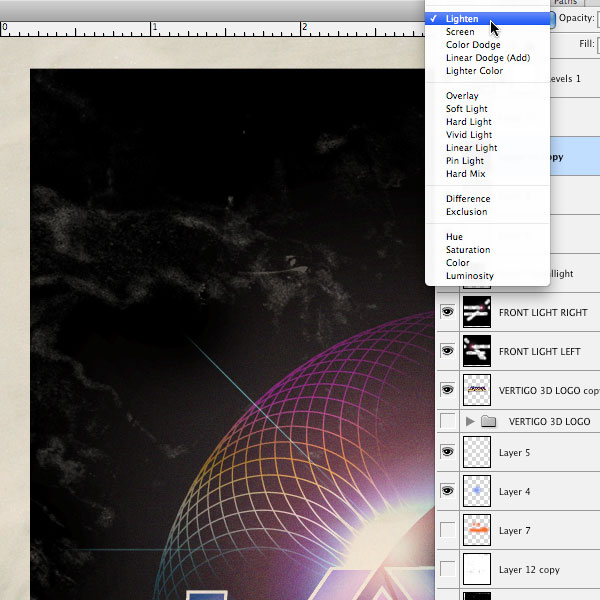
Task: Hide the FRONT LIGHT LEFT layer
Action: [447, 351]
